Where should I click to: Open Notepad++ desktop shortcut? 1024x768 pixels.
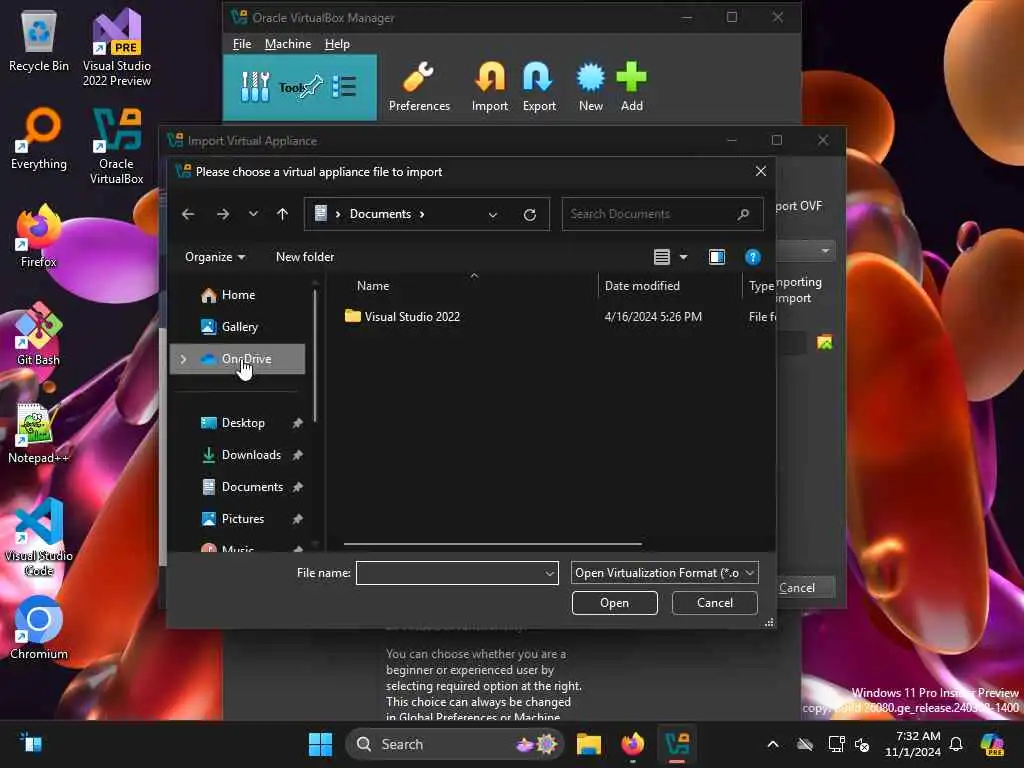(39, 433)
